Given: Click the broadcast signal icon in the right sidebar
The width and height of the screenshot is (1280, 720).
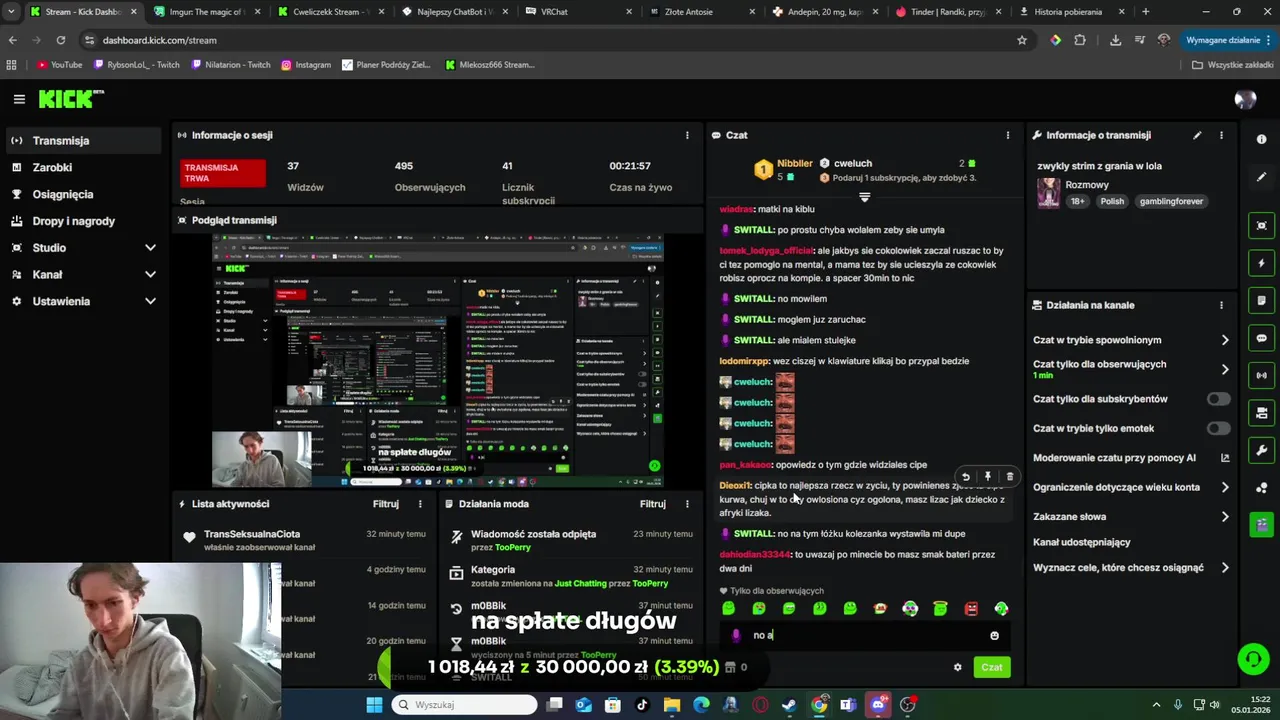Looking at the screenshot, I should (x=1261, y=375).
